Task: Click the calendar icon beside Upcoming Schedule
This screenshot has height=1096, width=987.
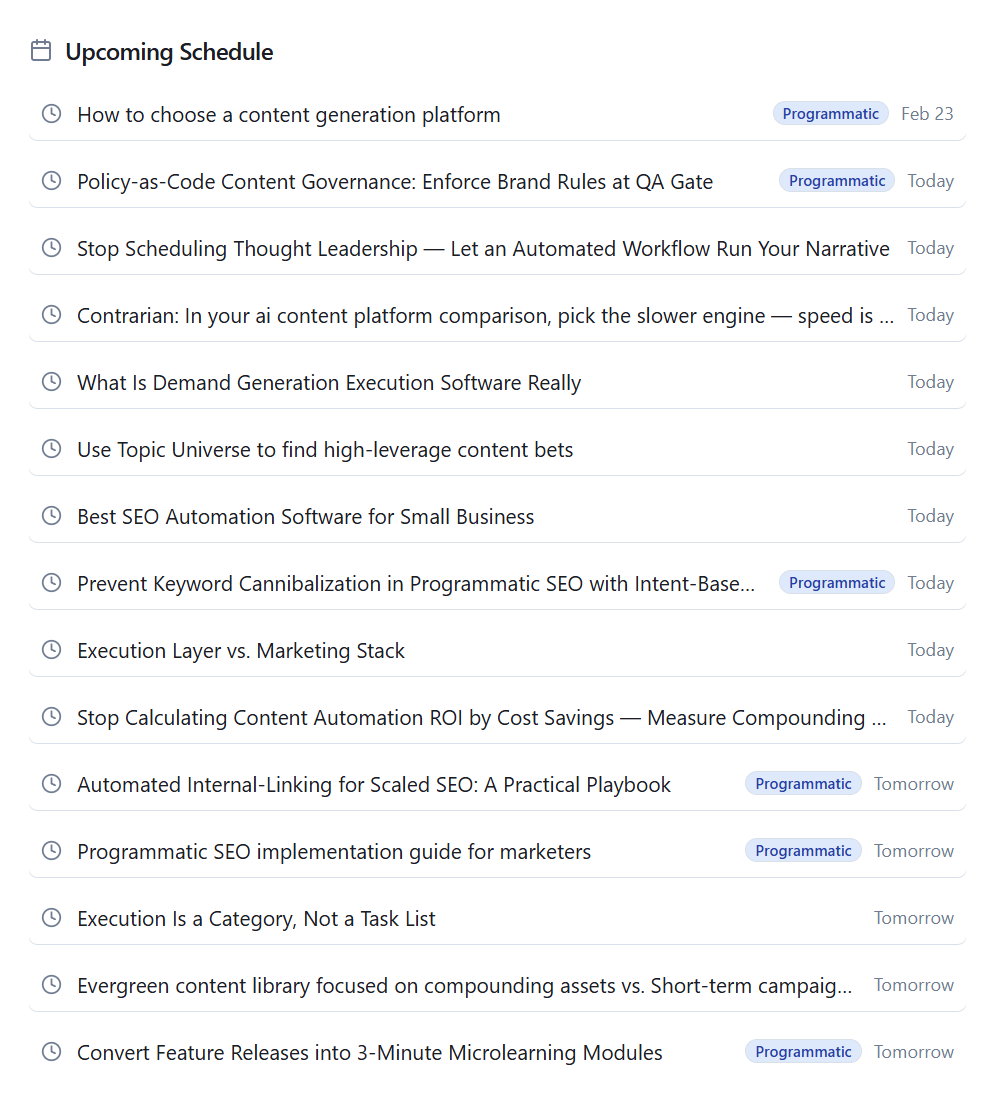Action: pyautogui.click(x=41, y=51)
